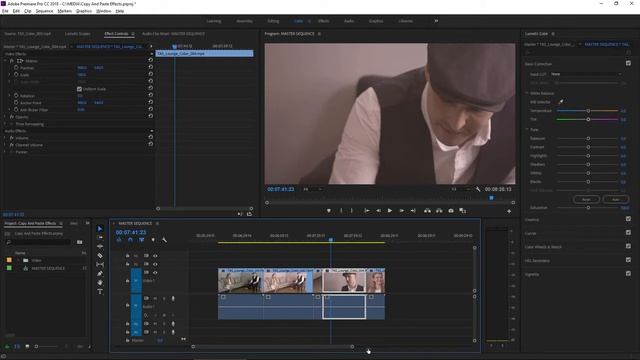The height and width of the screenshot is (360, 640).
Task: Adjust the Tint slider
Action: (x=588, y=119)
